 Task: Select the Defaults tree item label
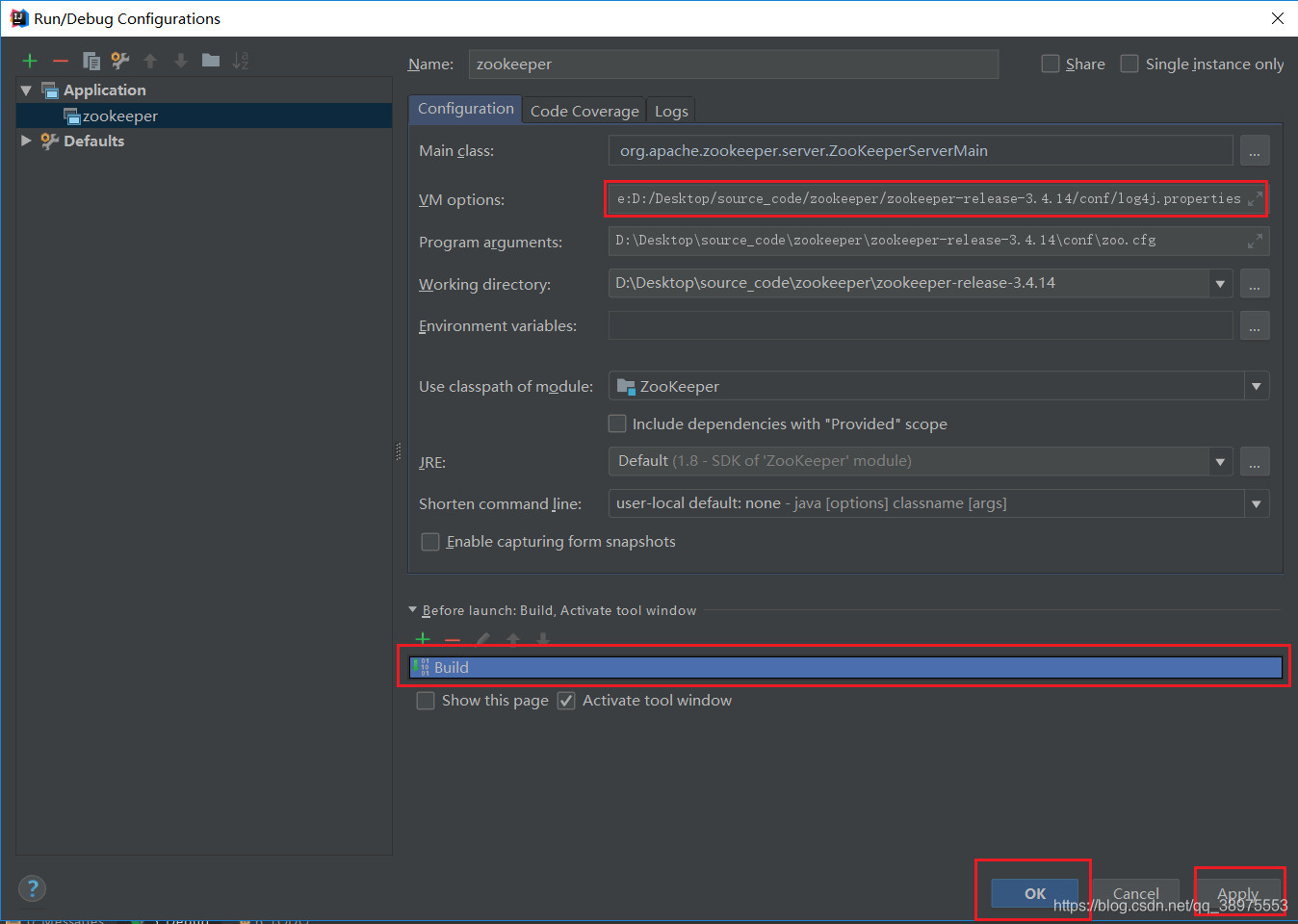point(93,141)
